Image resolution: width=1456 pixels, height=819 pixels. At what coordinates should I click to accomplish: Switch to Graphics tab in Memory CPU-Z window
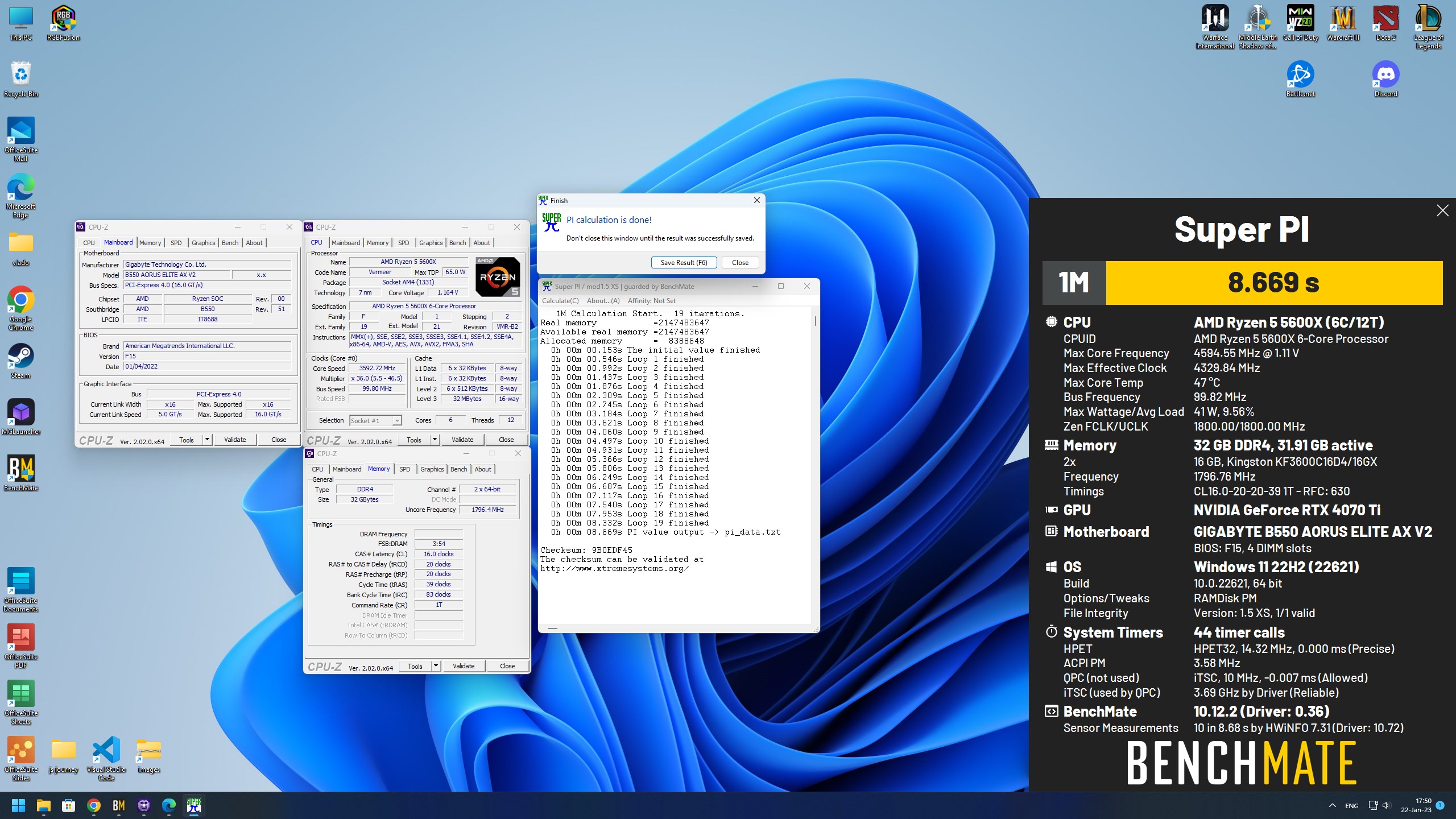(432, 469)
